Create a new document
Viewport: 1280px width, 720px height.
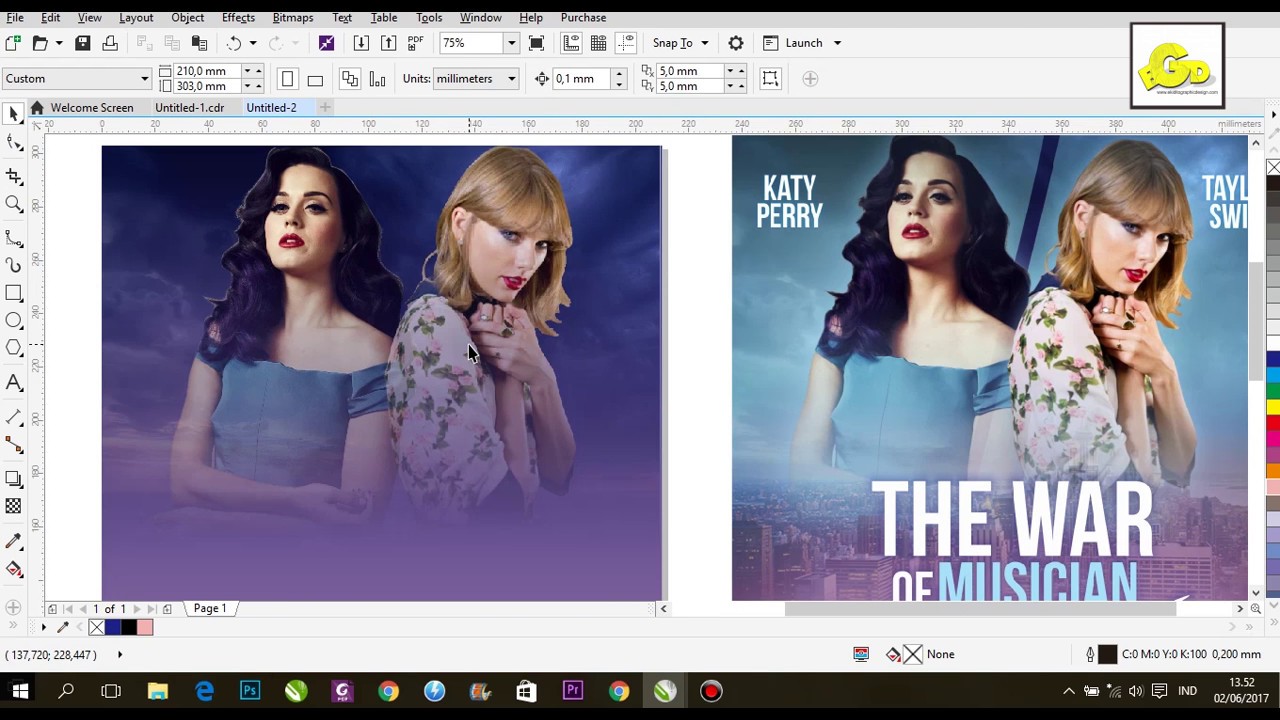(13, 43)
